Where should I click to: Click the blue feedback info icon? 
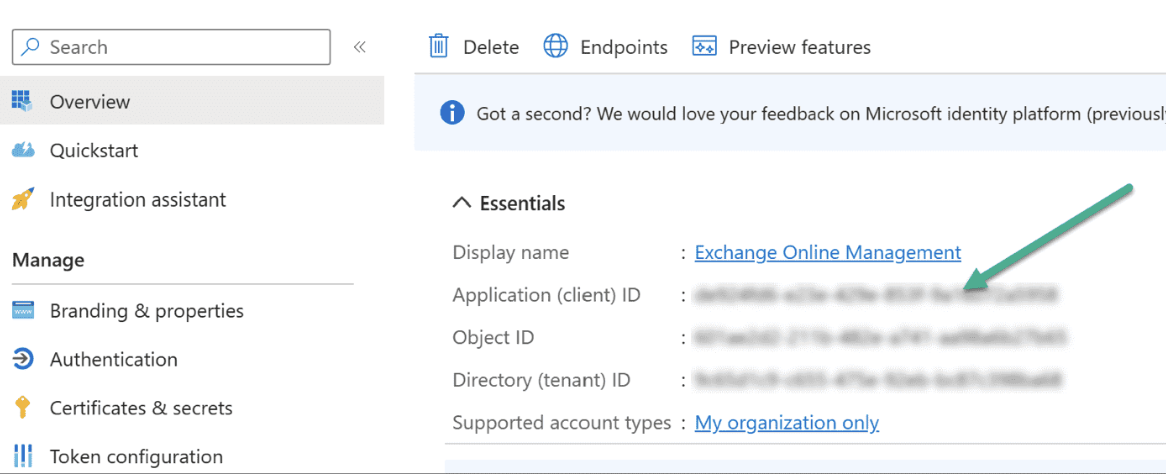[x=452, y=113]
